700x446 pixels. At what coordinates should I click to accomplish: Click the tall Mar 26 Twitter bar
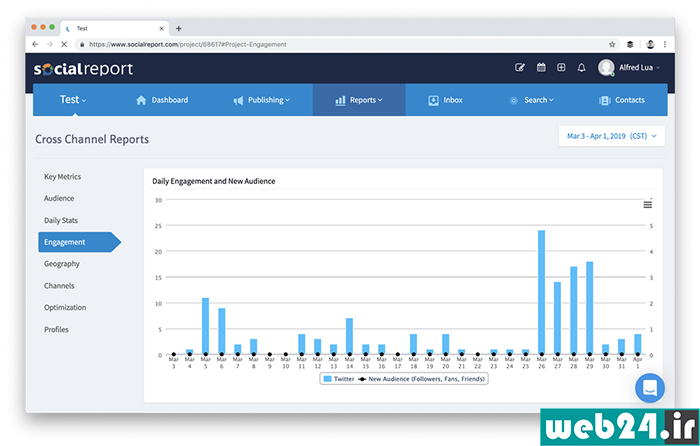542,292
